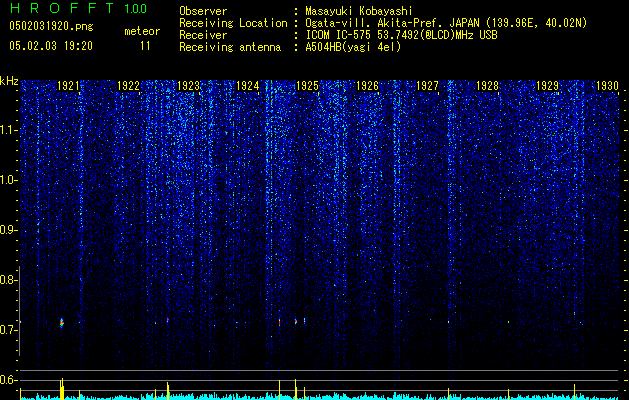Click the bright meteor echo just before the 1921 mark
Image resolution: width=629 pixels, height=400 pixels.
coord(62,323)
